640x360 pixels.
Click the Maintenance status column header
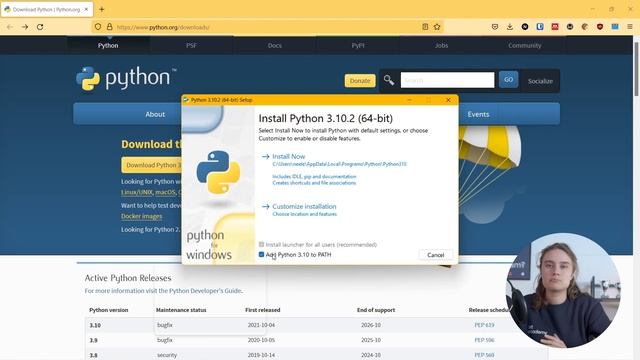click(x=181, y=310)
